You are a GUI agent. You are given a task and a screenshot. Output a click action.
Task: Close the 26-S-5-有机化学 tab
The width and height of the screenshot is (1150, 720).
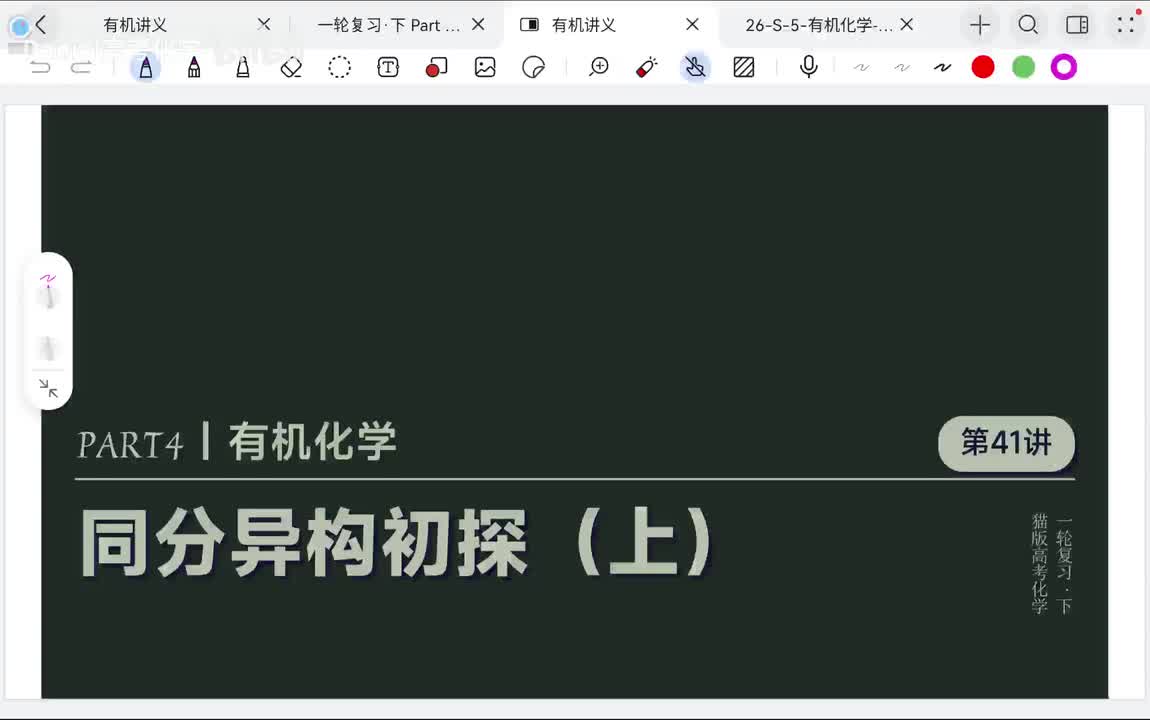click(907, 25)
